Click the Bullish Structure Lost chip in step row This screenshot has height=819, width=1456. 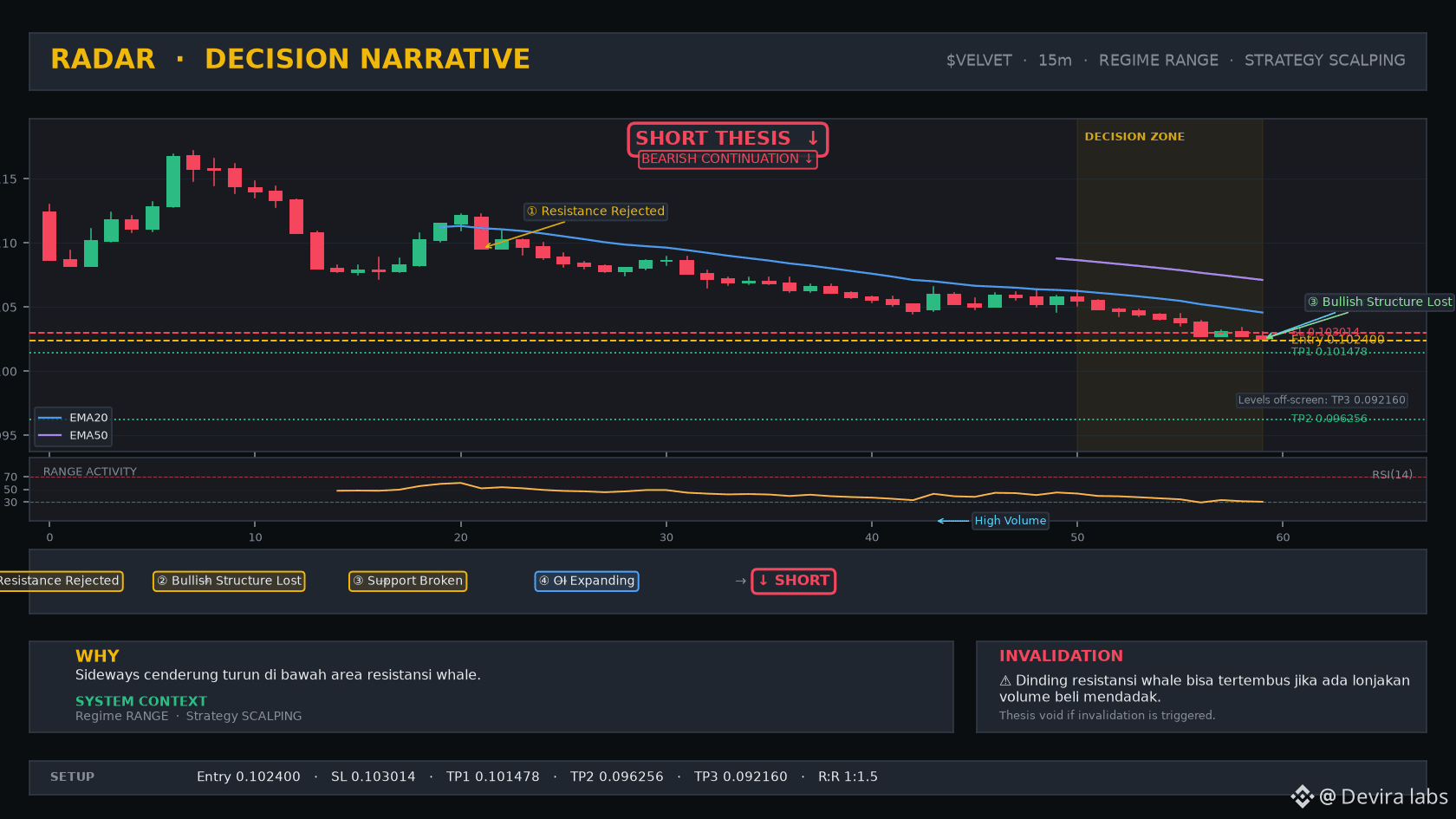(229, 581)
